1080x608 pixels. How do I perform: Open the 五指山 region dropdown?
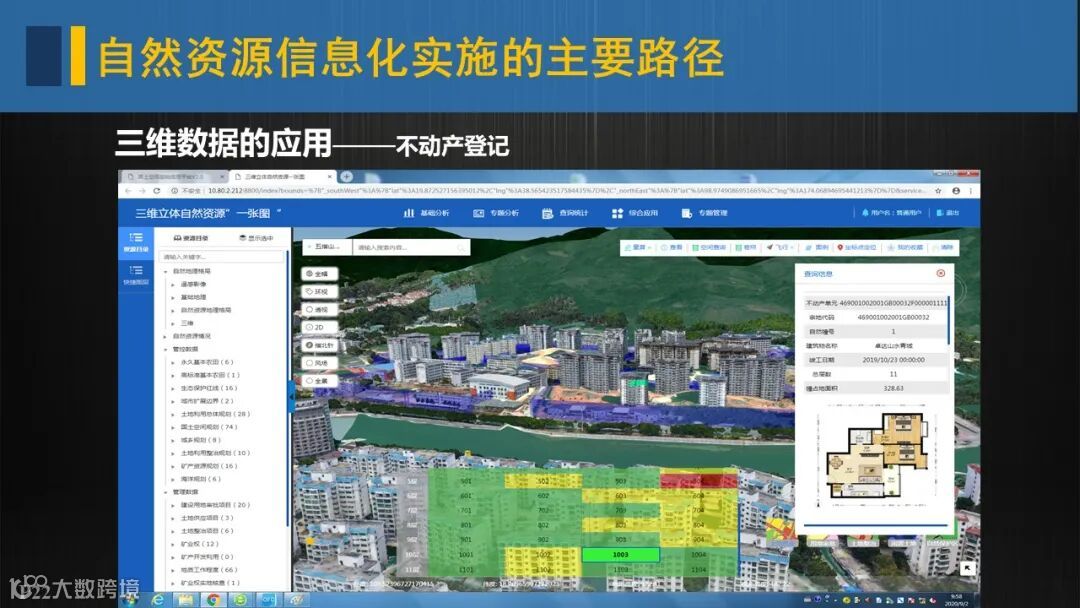(x=326, y=247)
